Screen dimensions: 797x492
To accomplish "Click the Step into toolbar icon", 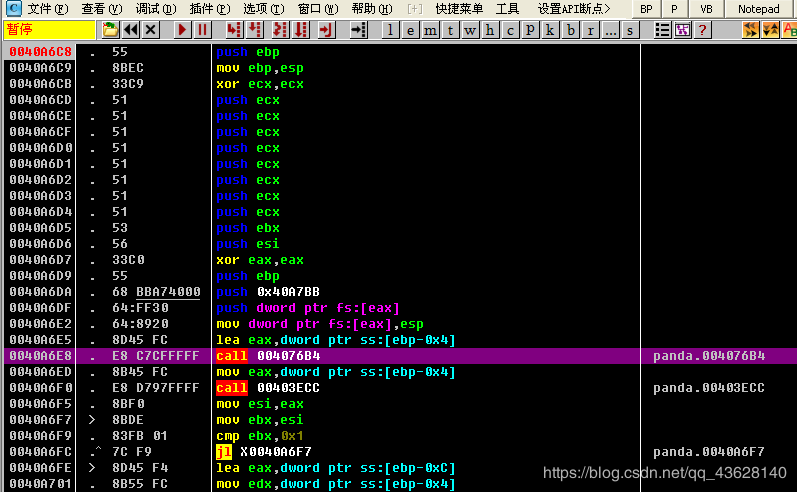I will click(234, 30).
